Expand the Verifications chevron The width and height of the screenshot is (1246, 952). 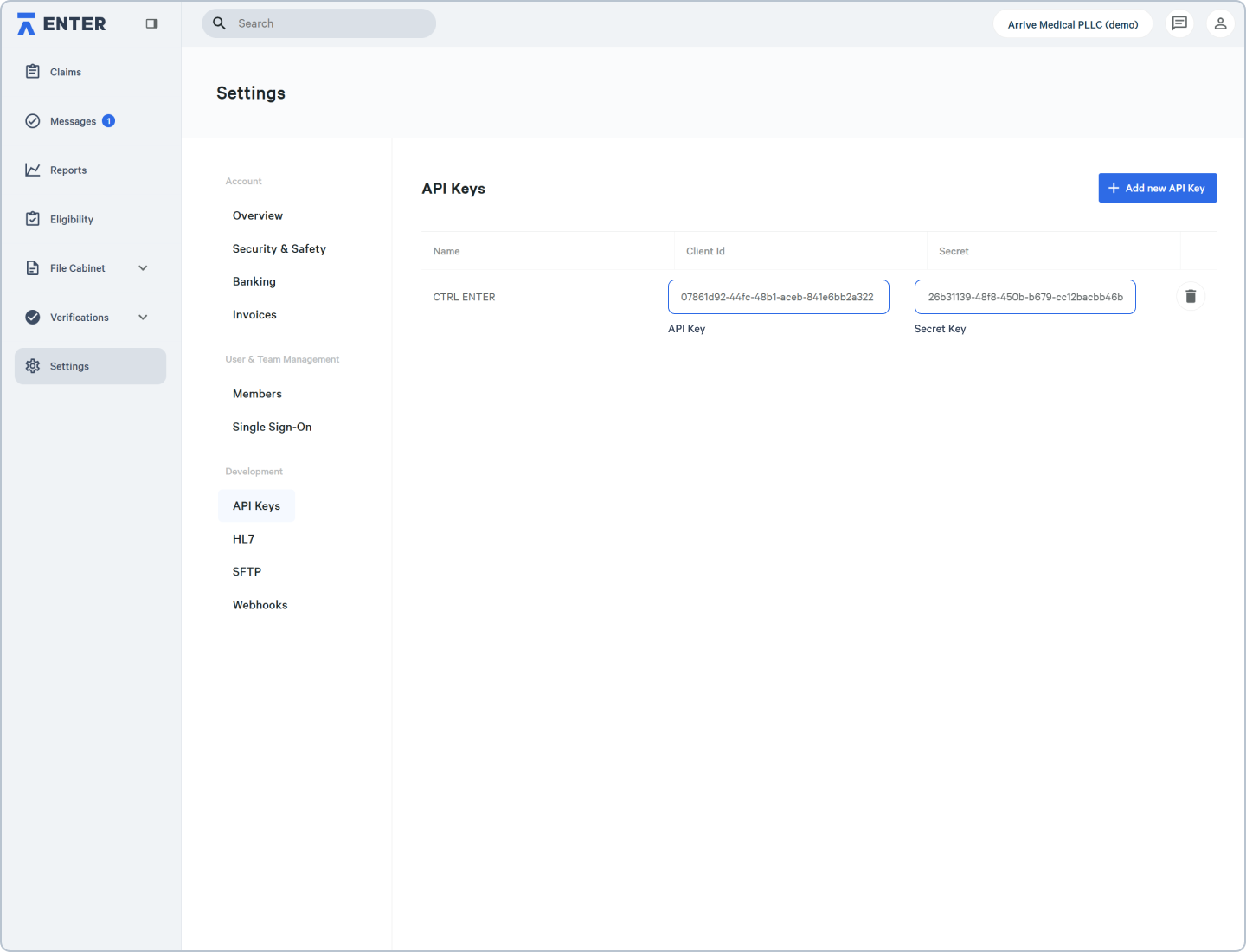(x=143, y=318)
